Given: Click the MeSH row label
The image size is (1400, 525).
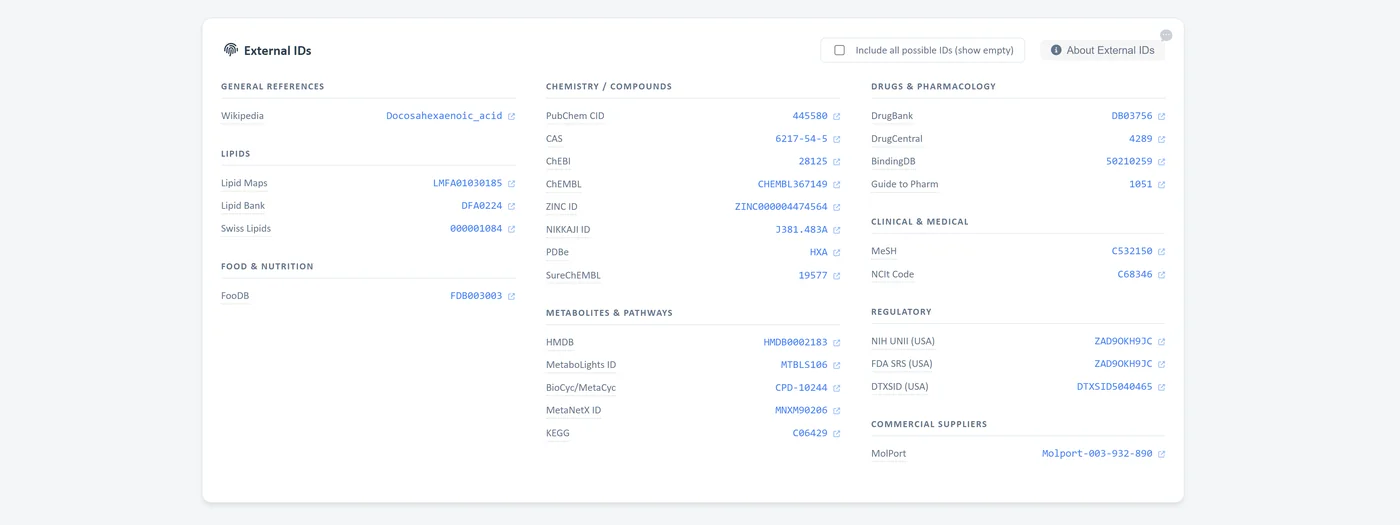Looking at the screenshot, I should tap(884, 251).
